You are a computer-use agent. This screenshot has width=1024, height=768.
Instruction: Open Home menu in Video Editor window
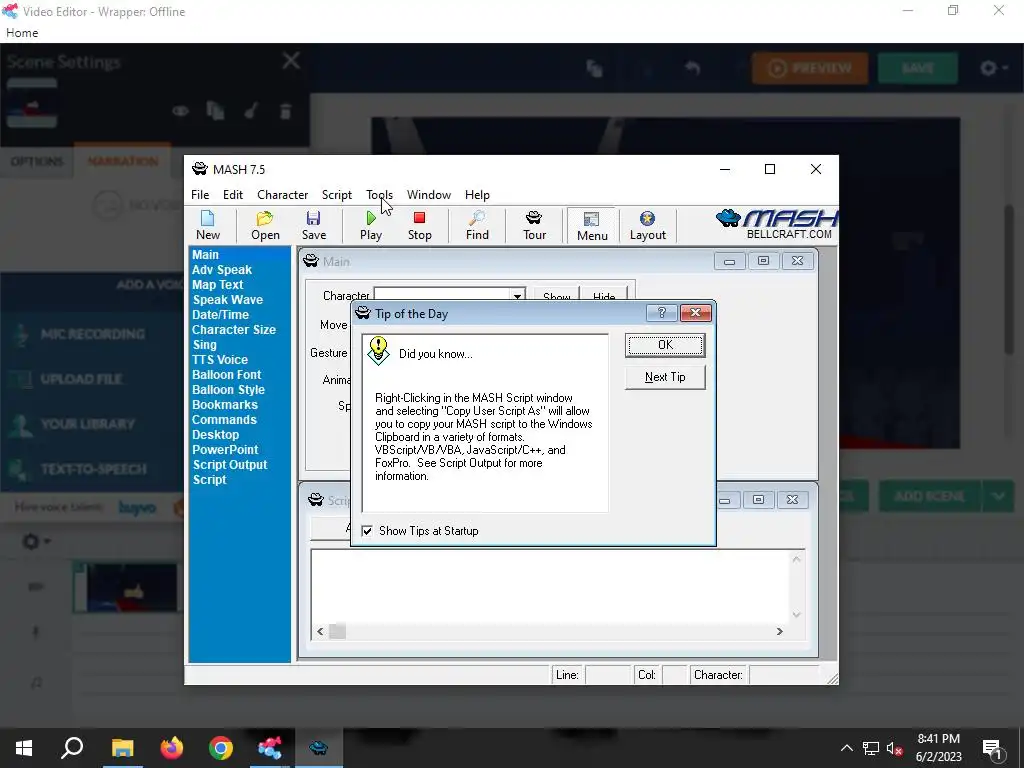pyautogui.click(x=22, y=33)
